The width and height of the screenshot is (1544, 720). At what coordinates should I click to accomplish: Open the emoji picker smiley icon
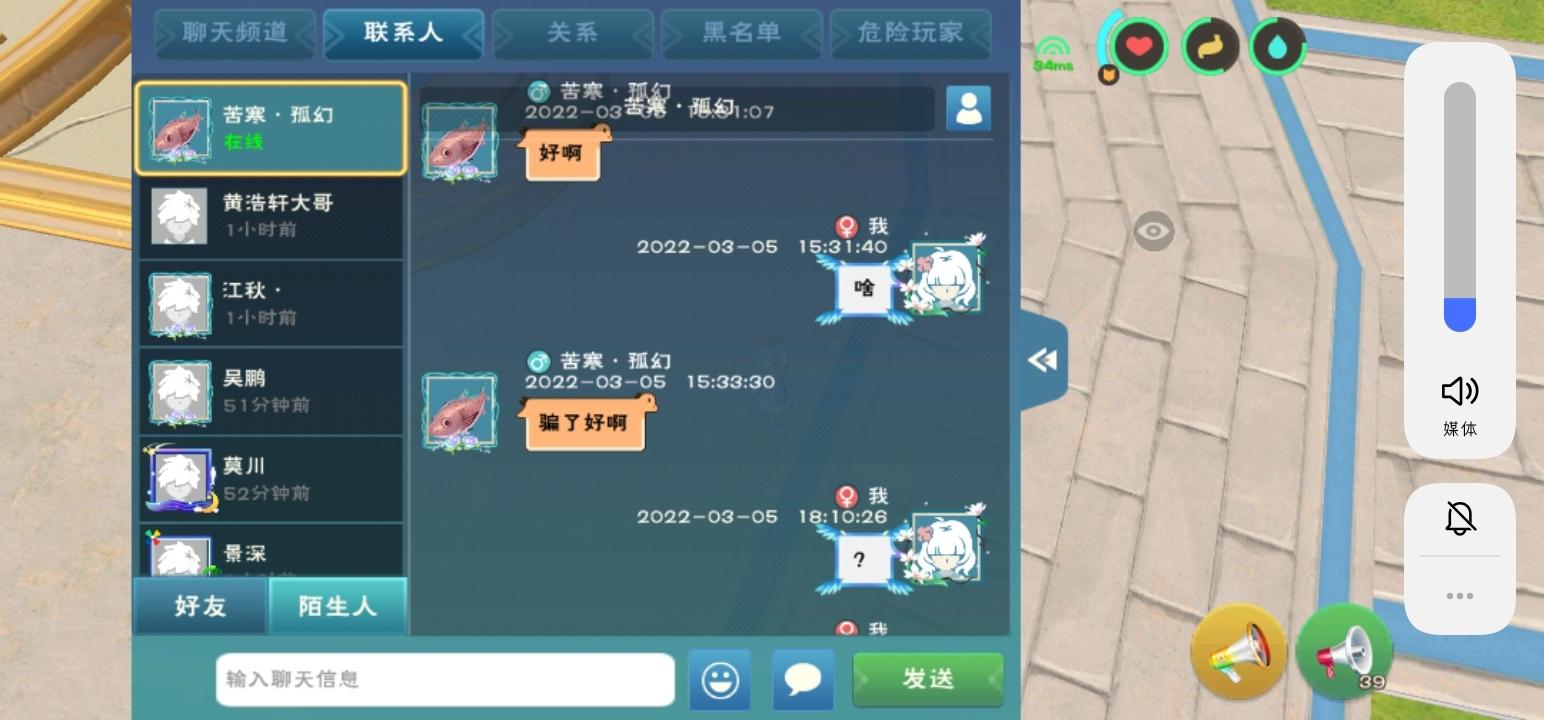[719, 680]
